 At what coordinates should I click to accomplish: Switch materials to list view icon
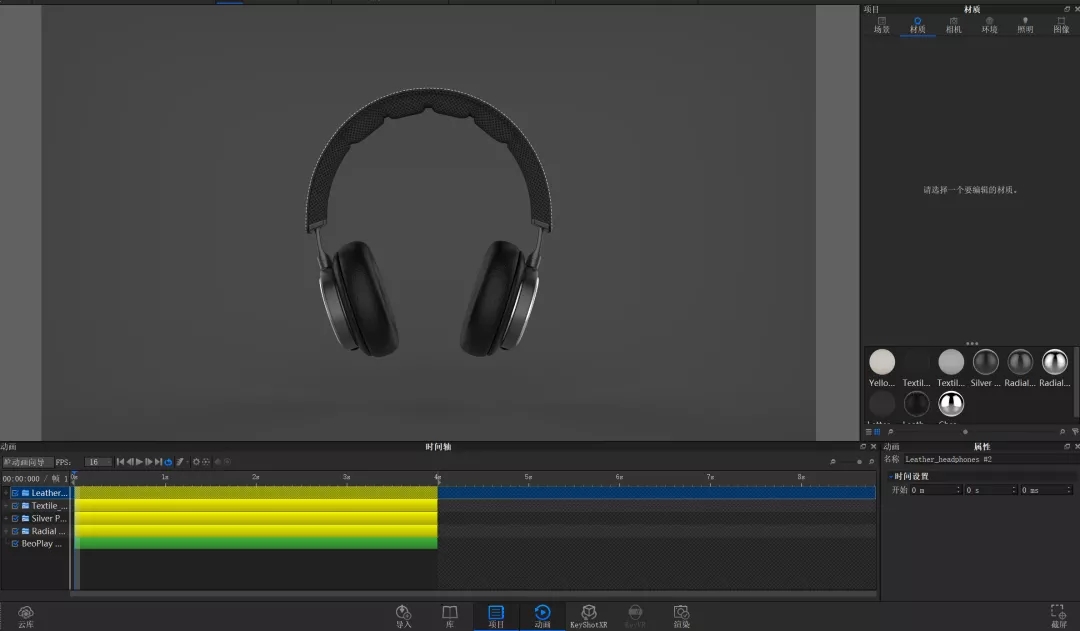coord(869,432)
